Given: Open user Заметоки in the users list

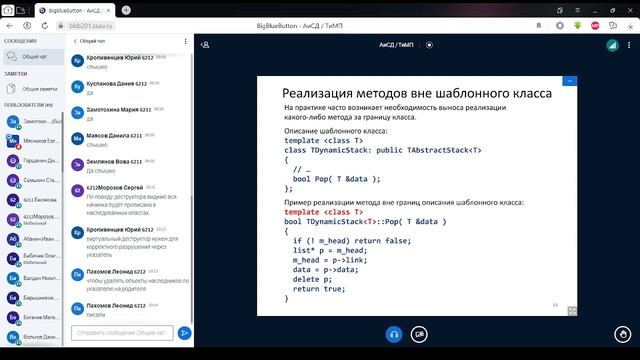Looking at the screenshot, I should click(x=33, y=121).
